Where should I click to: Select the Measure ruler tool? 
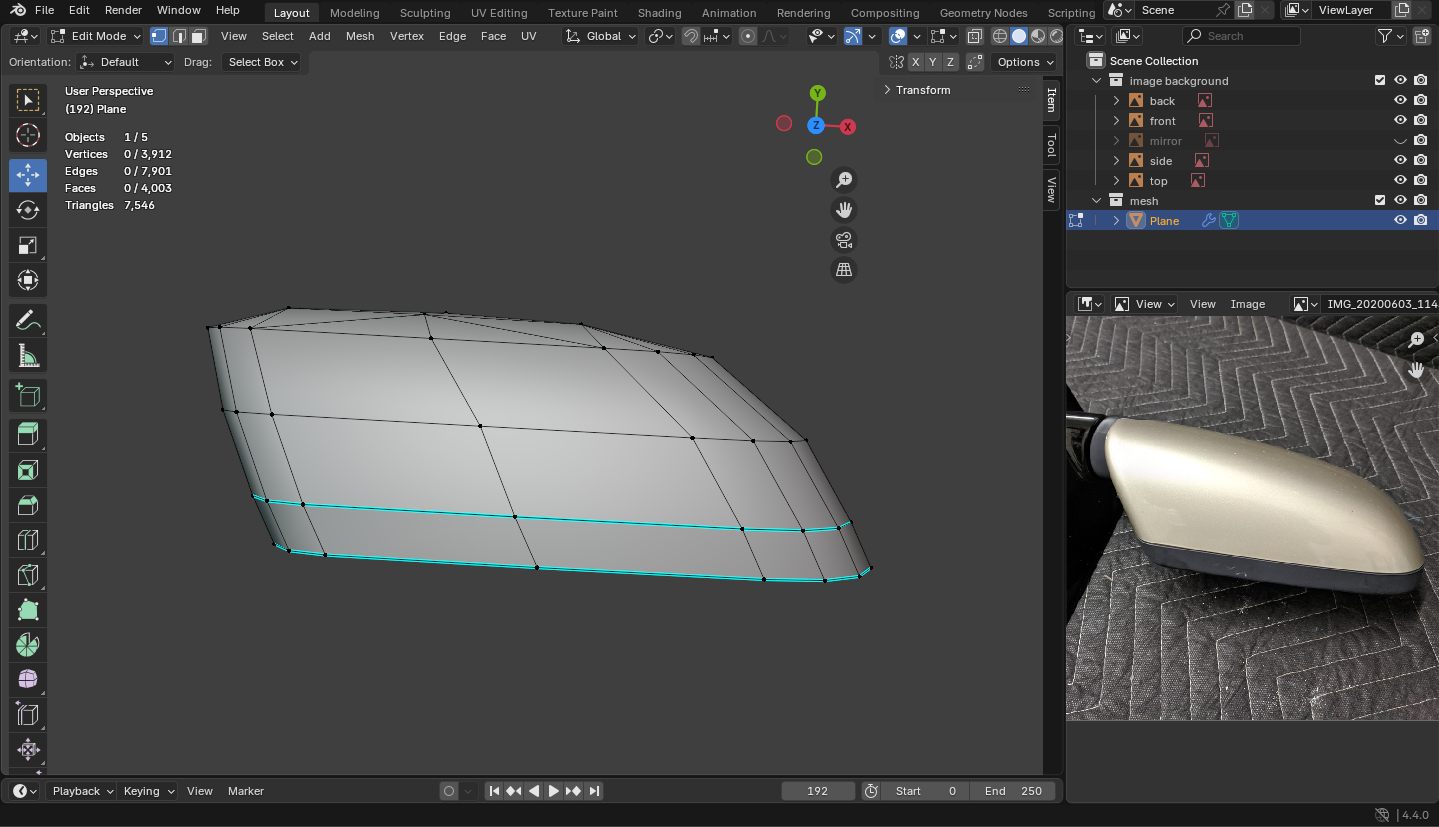[28, 356]
